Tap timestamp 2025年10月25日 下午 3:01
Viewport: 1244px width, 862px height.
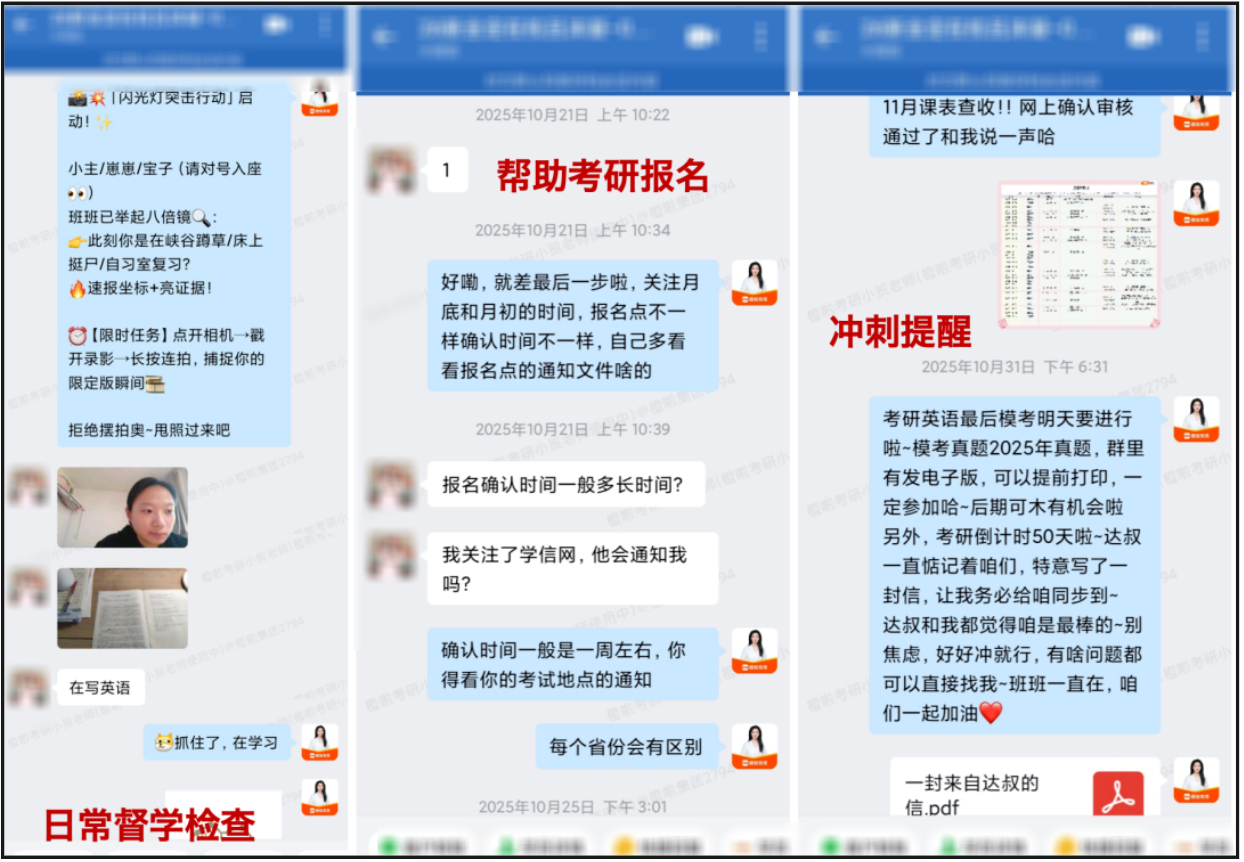[x=572, y=806]
